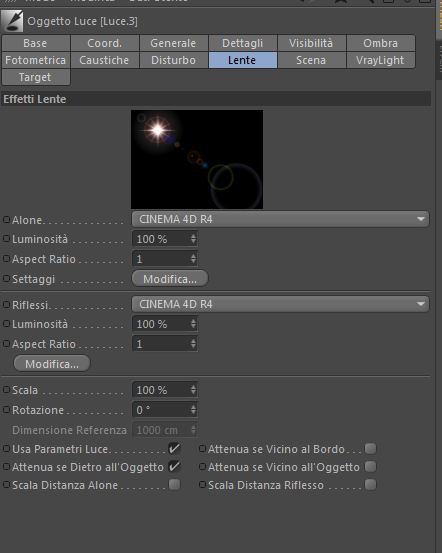Click stepper arrows of Riflessi Luminosità field
This screenshot has height=553, width=442.
tap(193, 324)
